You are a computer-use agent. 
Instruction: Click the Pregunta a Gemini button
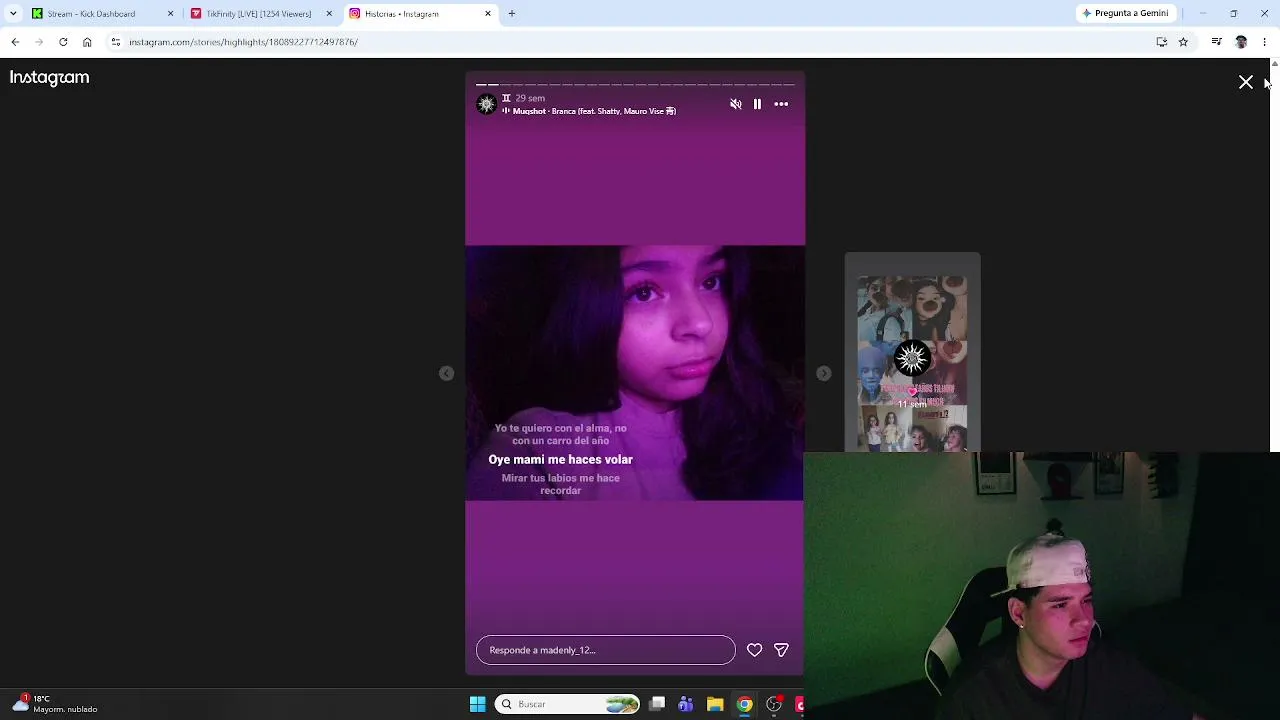(x=1125, y=14)
